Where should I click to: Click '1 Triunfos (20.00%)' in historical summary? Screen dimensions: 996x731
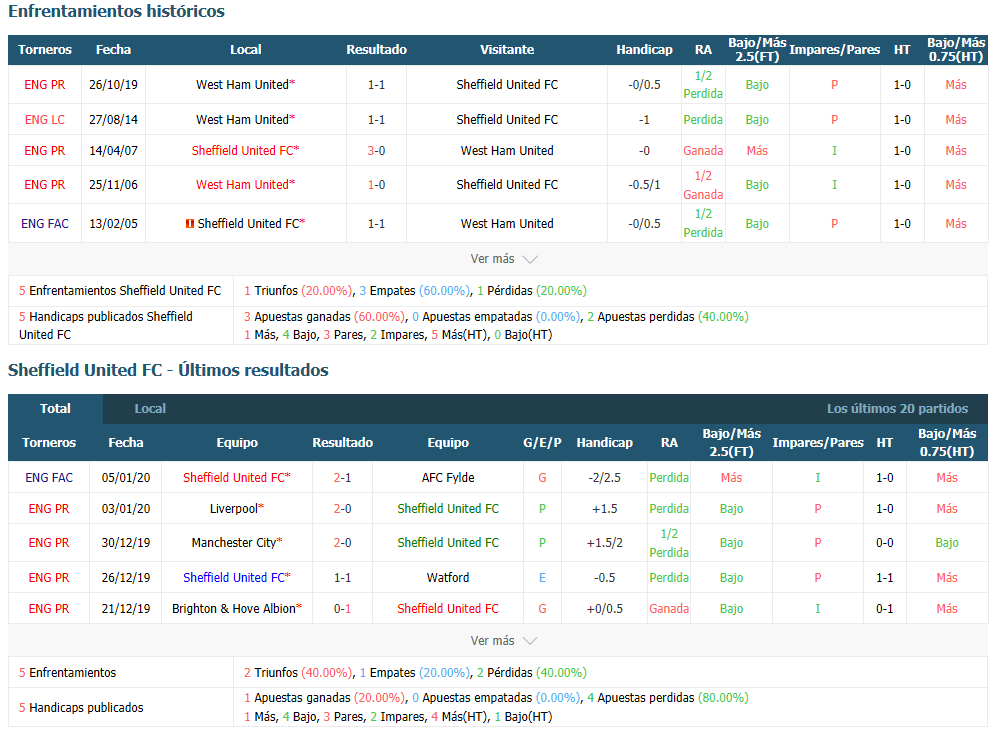coord(297,291)
